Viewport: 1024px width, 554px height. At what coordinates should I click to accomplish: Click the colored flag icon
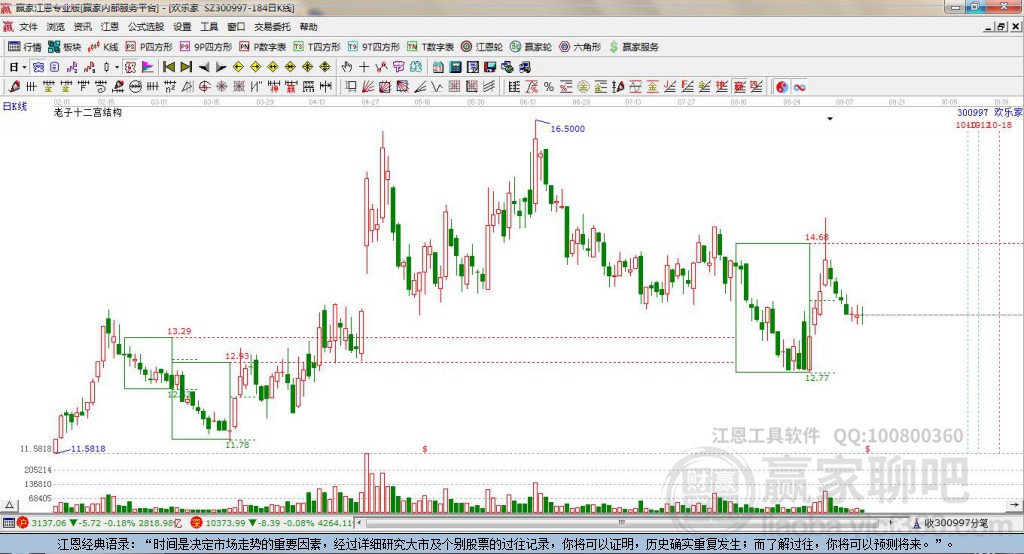tap(148, 67)
